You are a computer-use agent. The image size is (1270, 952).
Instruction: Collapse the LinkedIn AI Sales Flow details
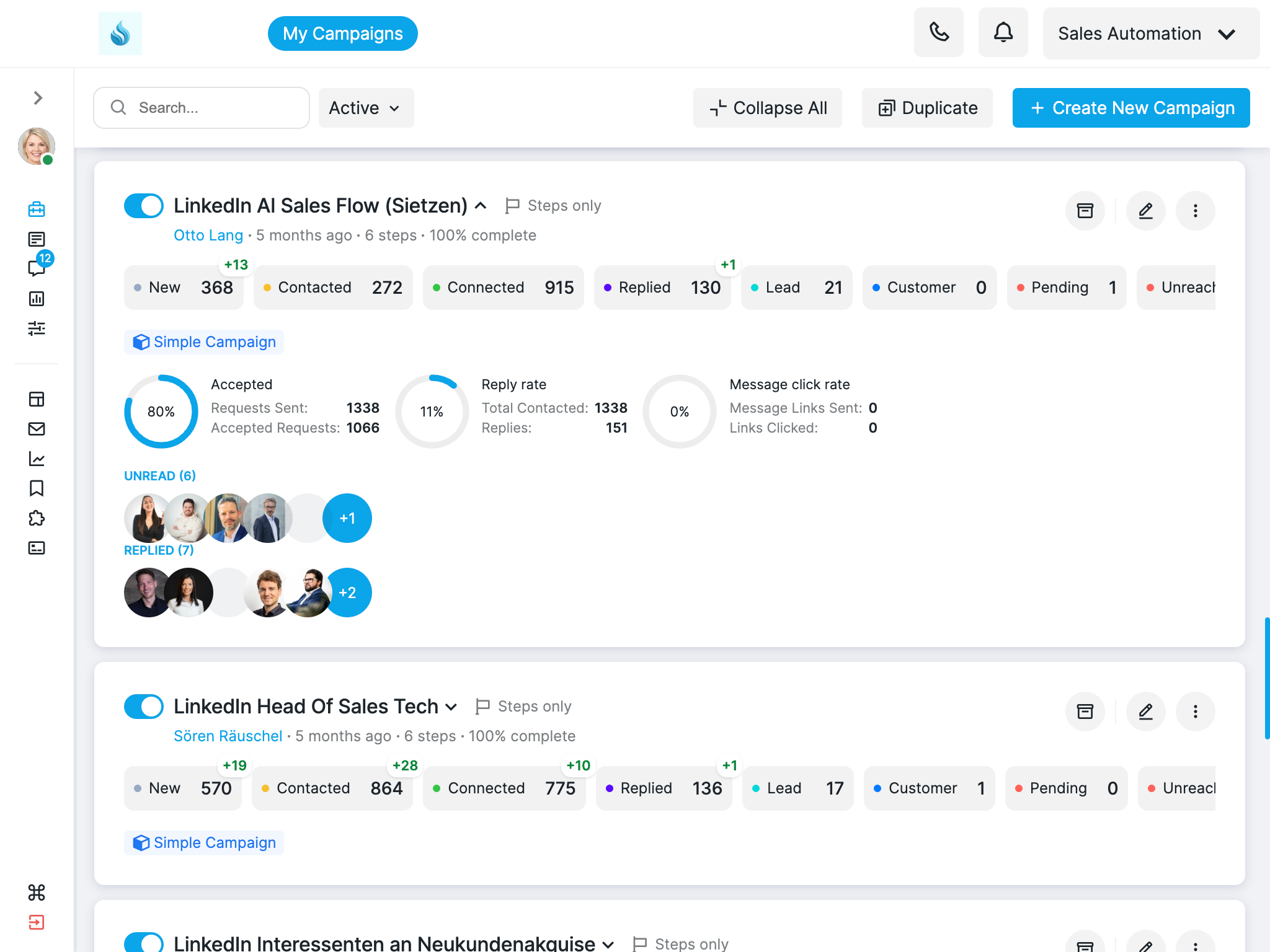[x=481, y=205]
